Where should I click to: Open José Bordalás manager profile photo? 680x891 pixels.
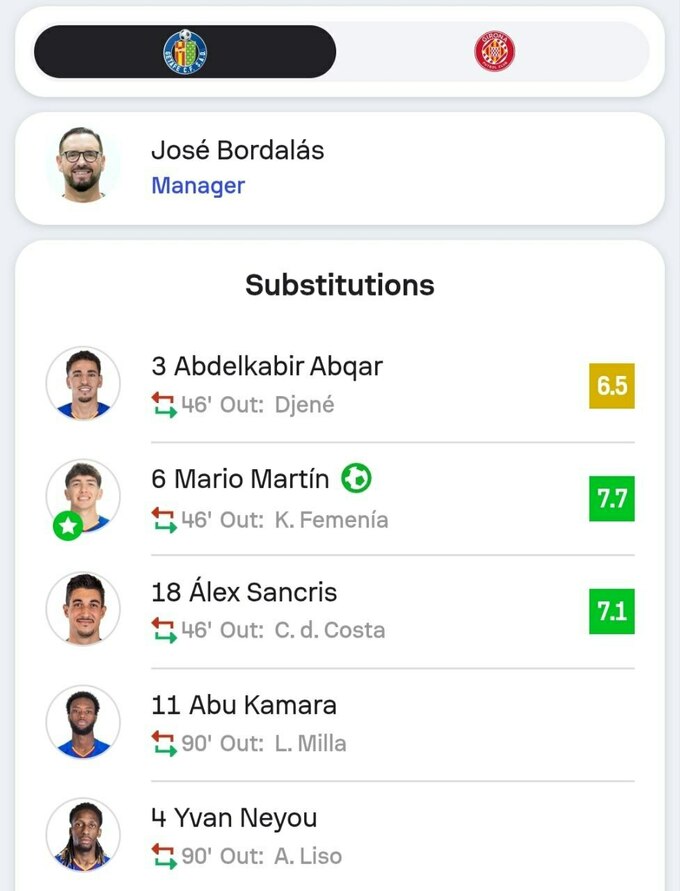pyautogui.click(x=83, y=163)
